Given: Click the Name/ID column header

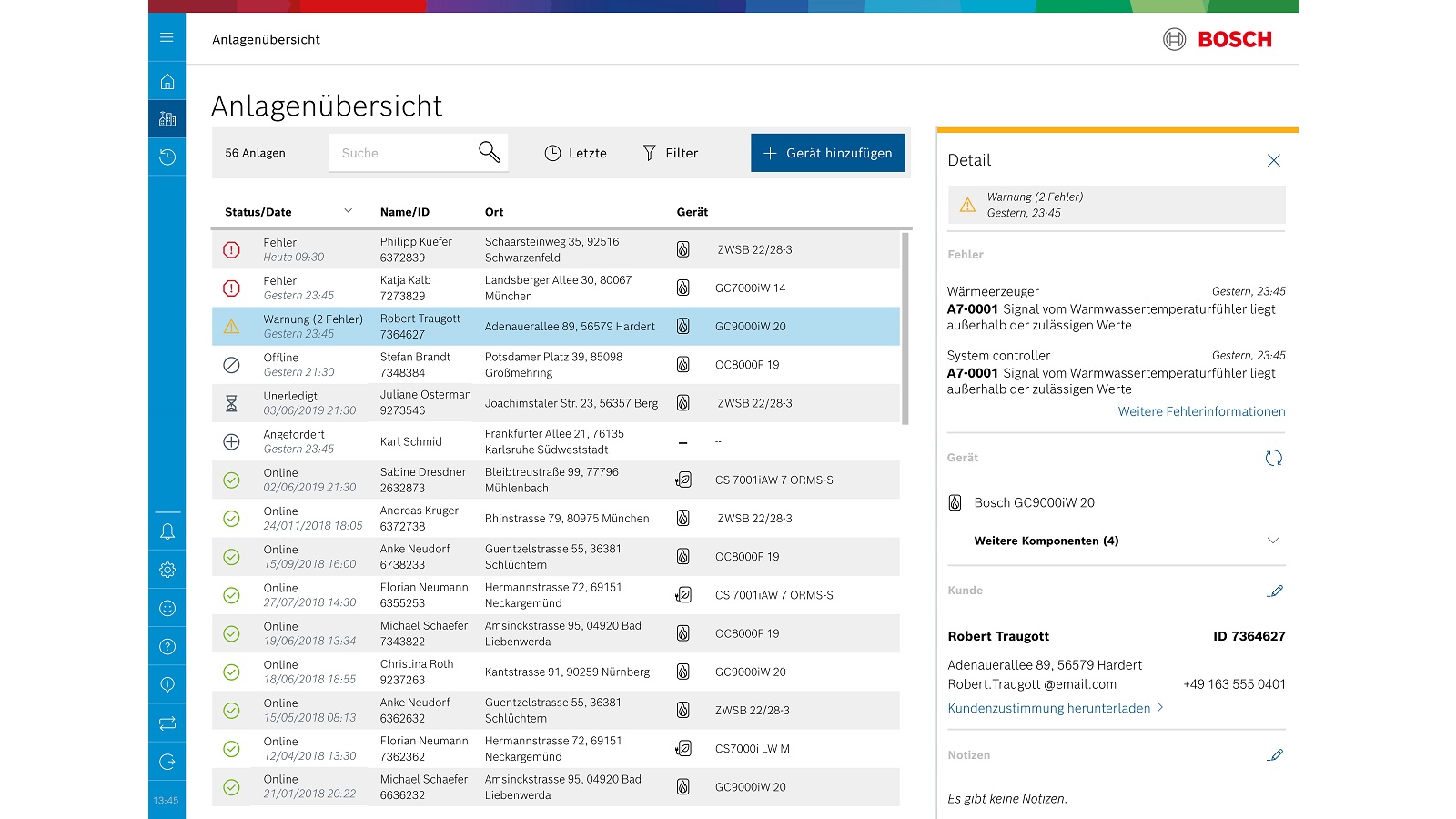Looking at the screenshot, I should tap(404, 212).
